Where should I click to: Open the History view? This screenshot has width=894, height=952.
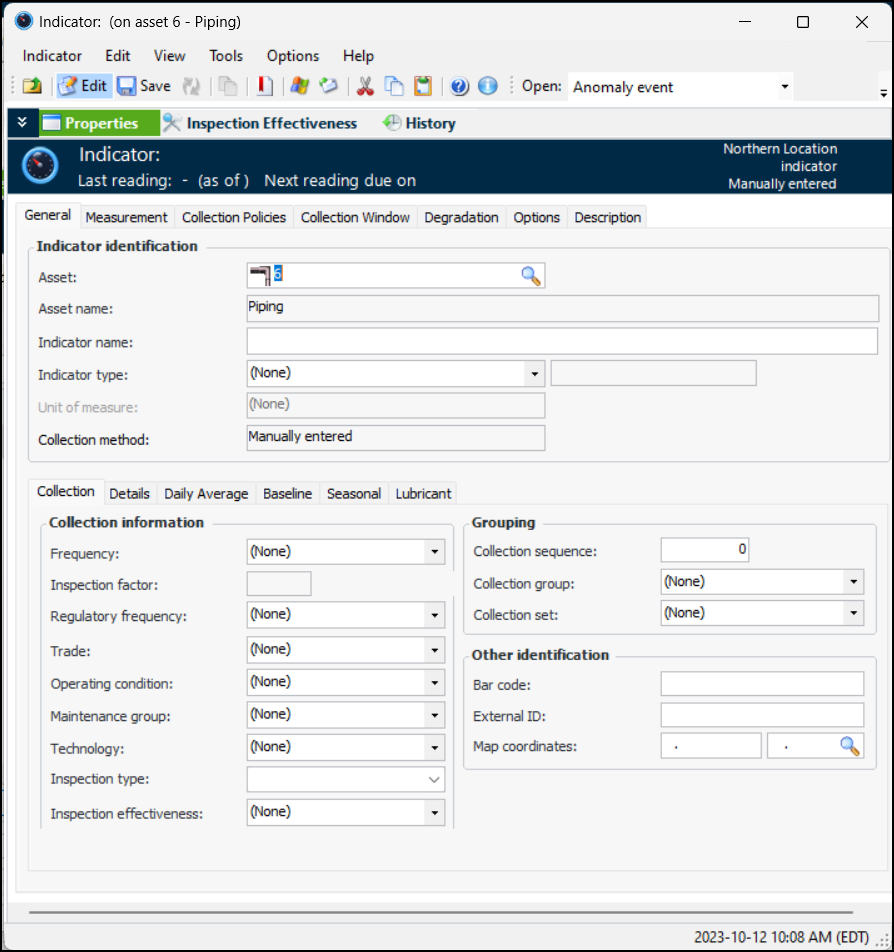419,123
